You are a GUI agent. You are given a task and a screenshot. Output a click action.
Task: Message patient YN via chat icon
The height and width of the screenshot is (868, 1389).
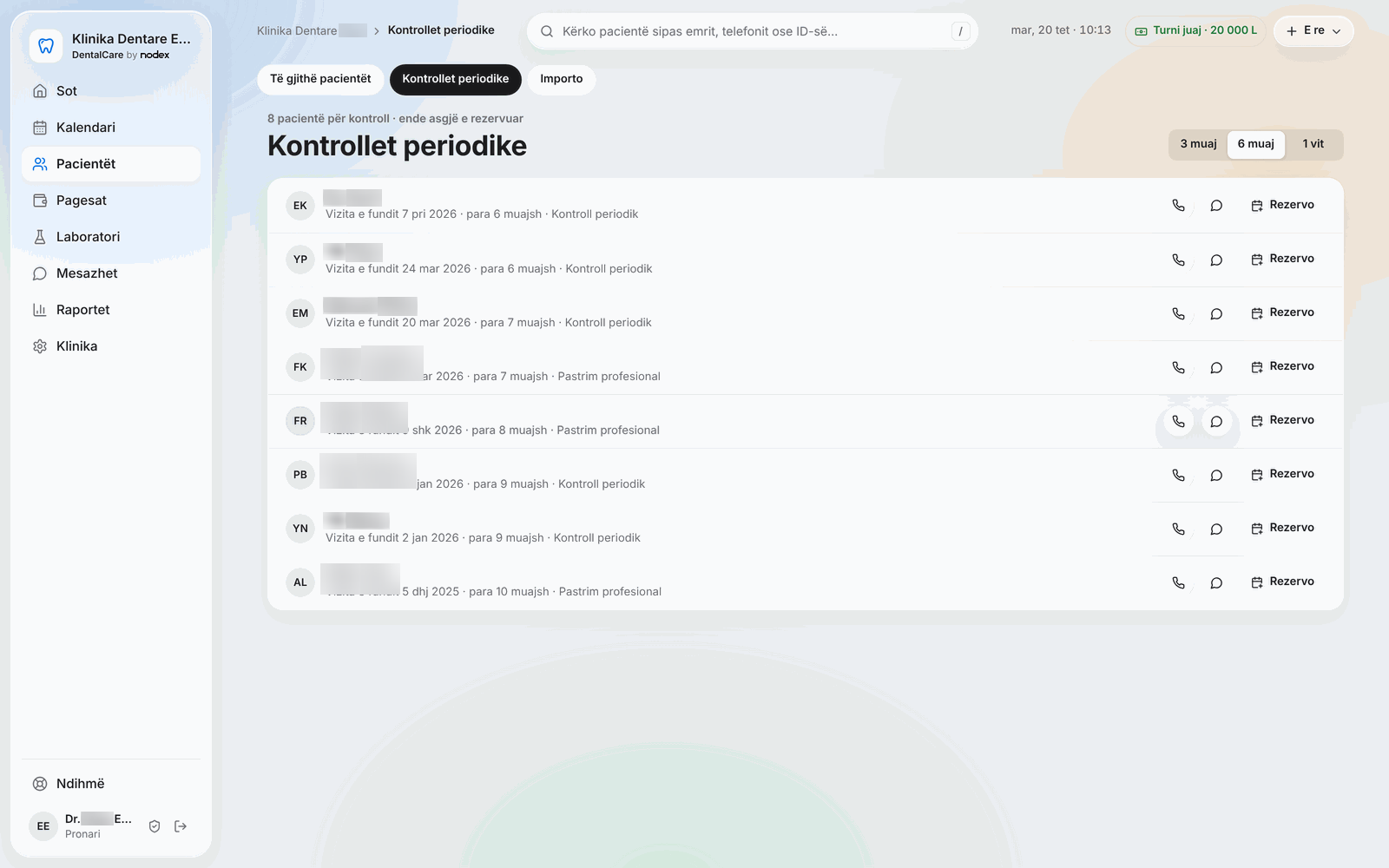[x=1216, y=529]
